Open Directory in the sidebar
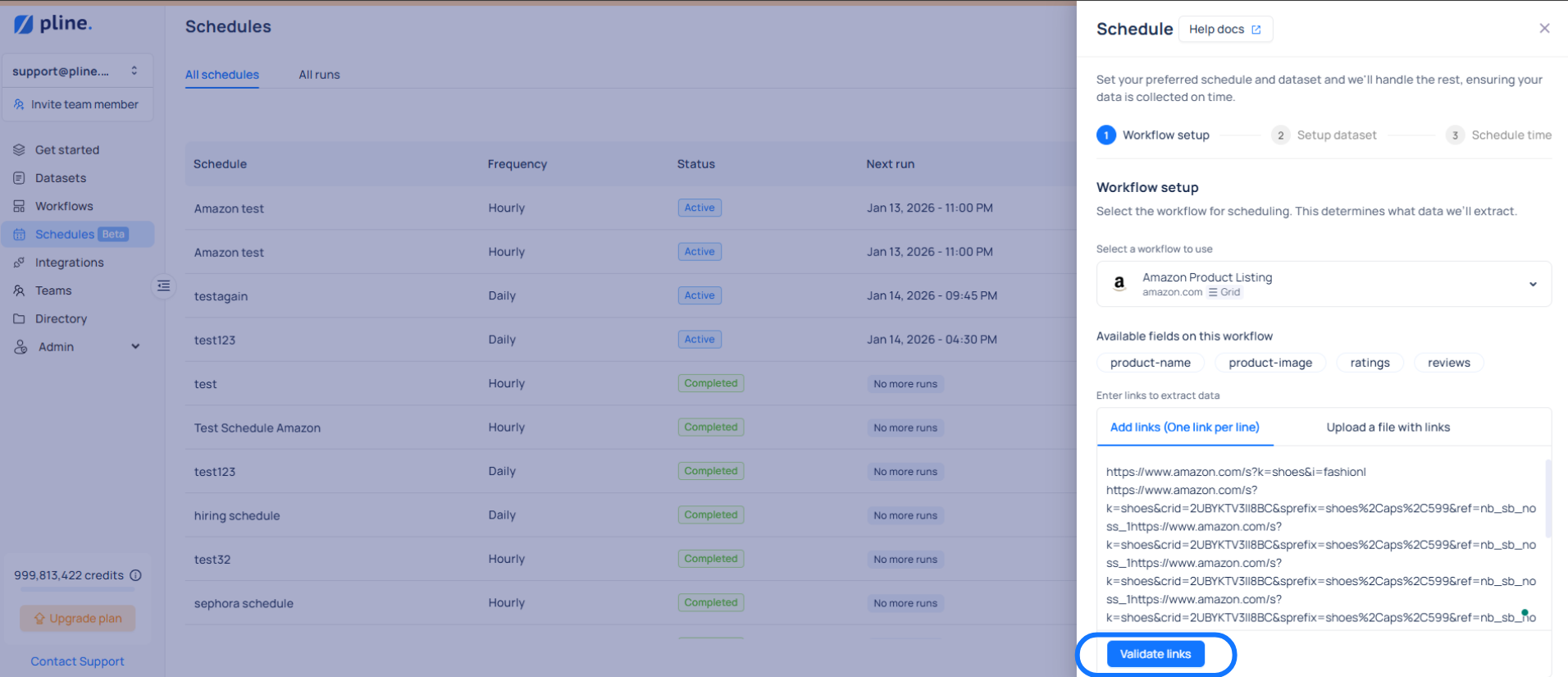 coord(61,318)
